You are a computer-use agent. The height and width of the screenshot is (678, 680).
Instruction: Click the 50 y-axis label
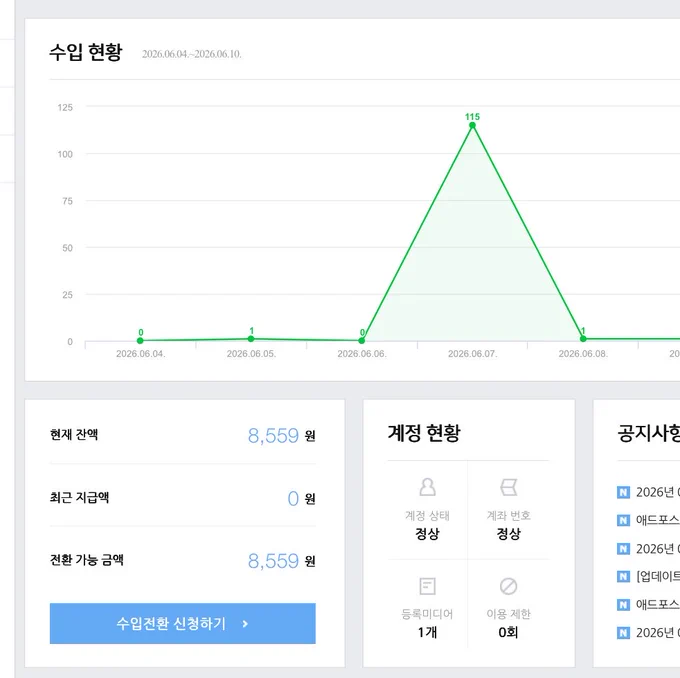click(x=67, y=248)
